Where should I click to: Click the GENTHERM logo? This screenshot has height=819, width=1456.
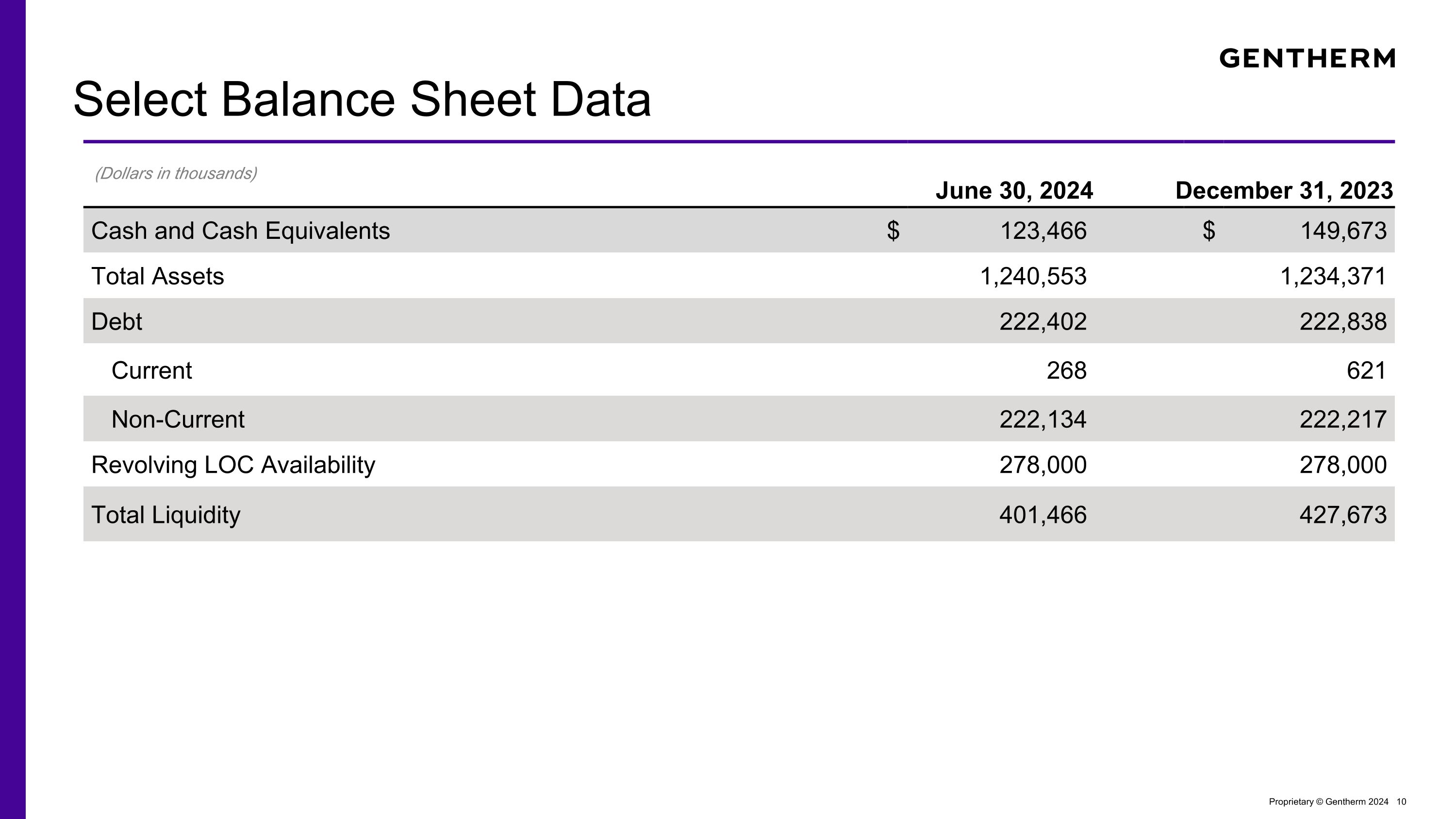[x=1307, y=58]
